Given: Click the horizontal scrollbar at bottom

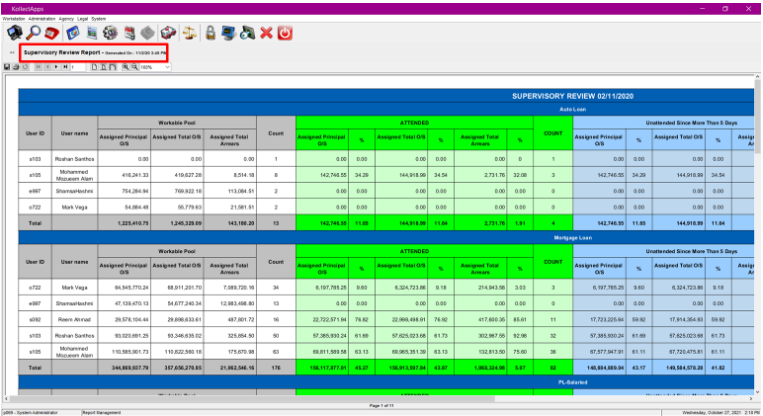Looking at the screenshot, I should point(378,398).
